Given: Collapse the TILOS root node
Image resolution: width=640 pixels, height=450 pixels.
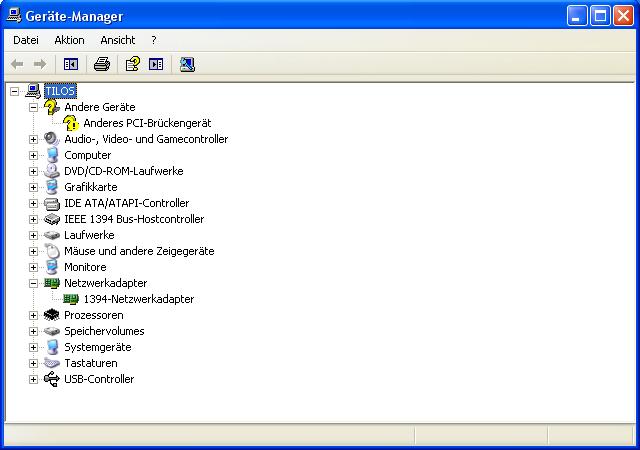Looking at the screenshot, I should click(x=14, y=91).
